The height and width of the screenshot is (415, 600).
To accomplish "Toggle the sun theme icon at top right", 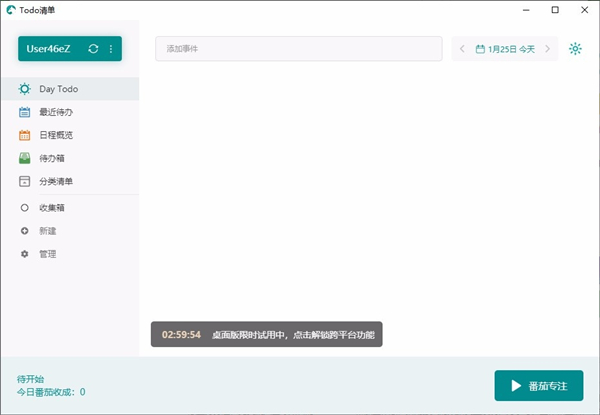I will coord(575,48).
